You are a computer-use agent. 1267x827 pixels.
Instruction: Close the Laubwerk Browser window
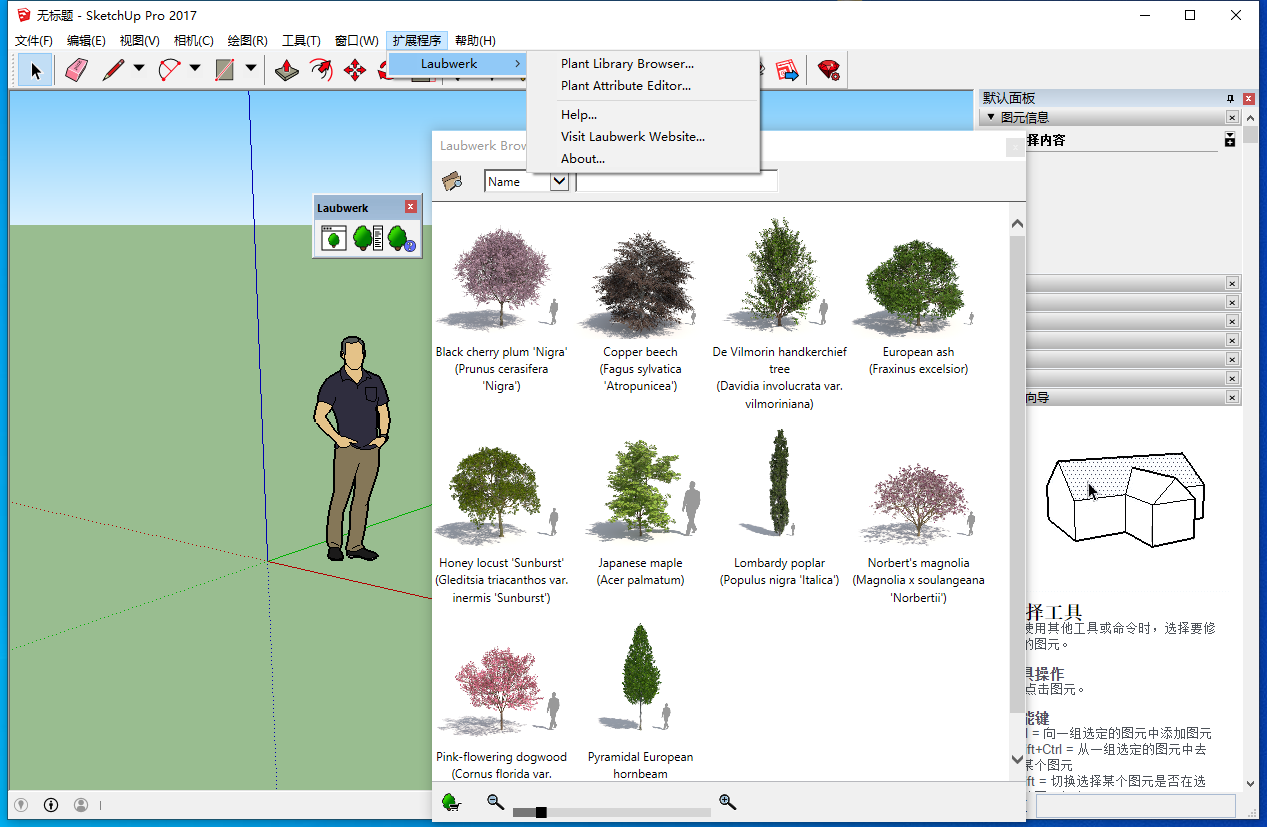[x=1015, y=147]
